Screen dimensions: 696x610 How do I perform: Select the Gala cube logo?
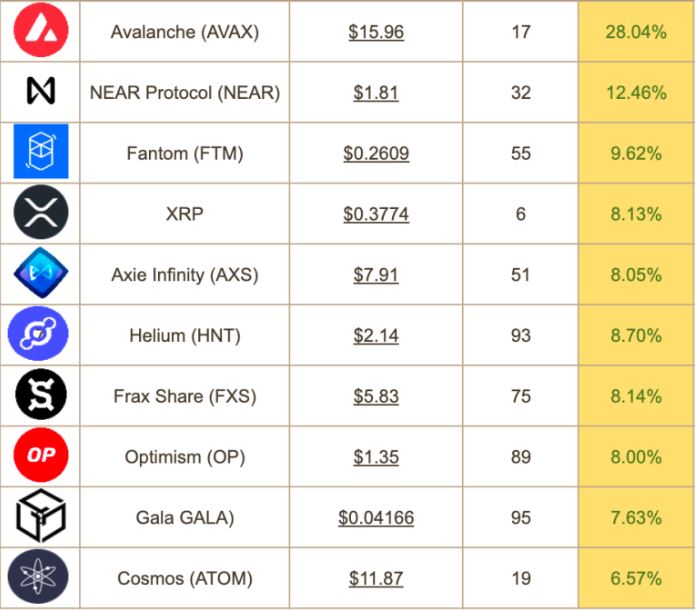[x=41, y=516]
